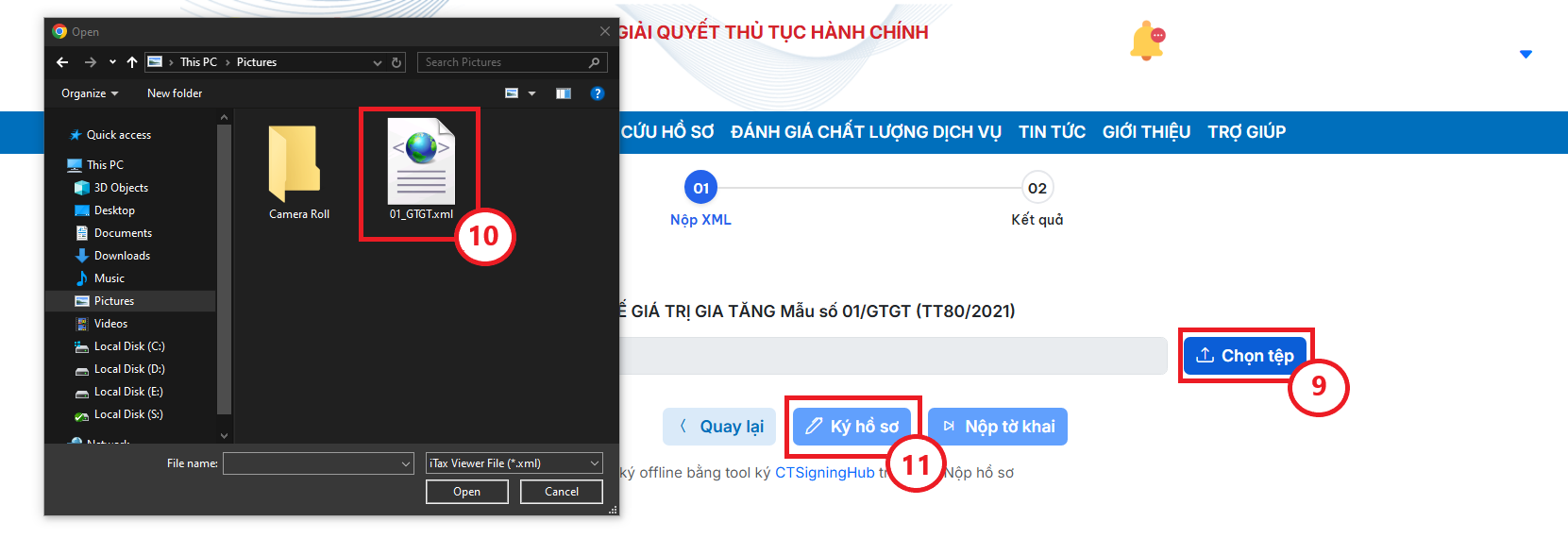
Task: Go up one folder level
Action: pyautogui.click(x=132, y=62)
